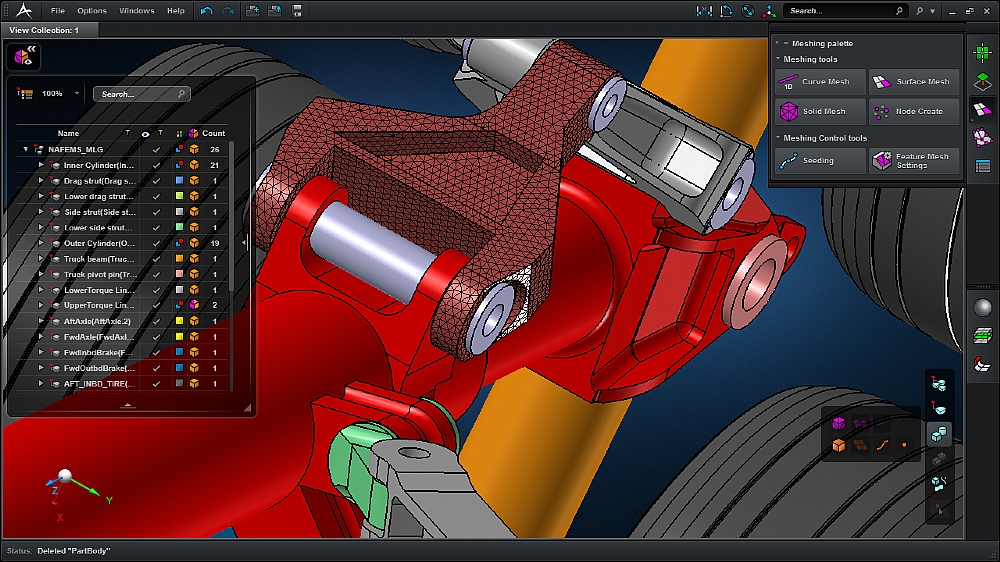The image size is (1000, 562).
Task: Toggle visibility check for FwdOutbdBrake row
Action: (156, 368)
